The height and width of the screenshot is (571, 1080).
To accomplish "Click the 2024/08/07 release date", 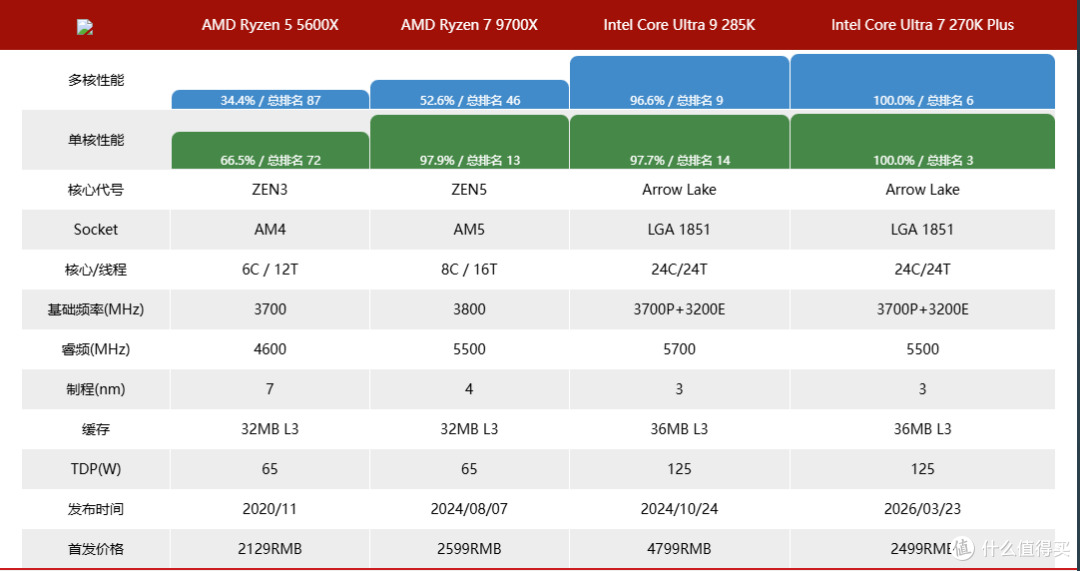I will pyautogui.click(x=469, y=509).
